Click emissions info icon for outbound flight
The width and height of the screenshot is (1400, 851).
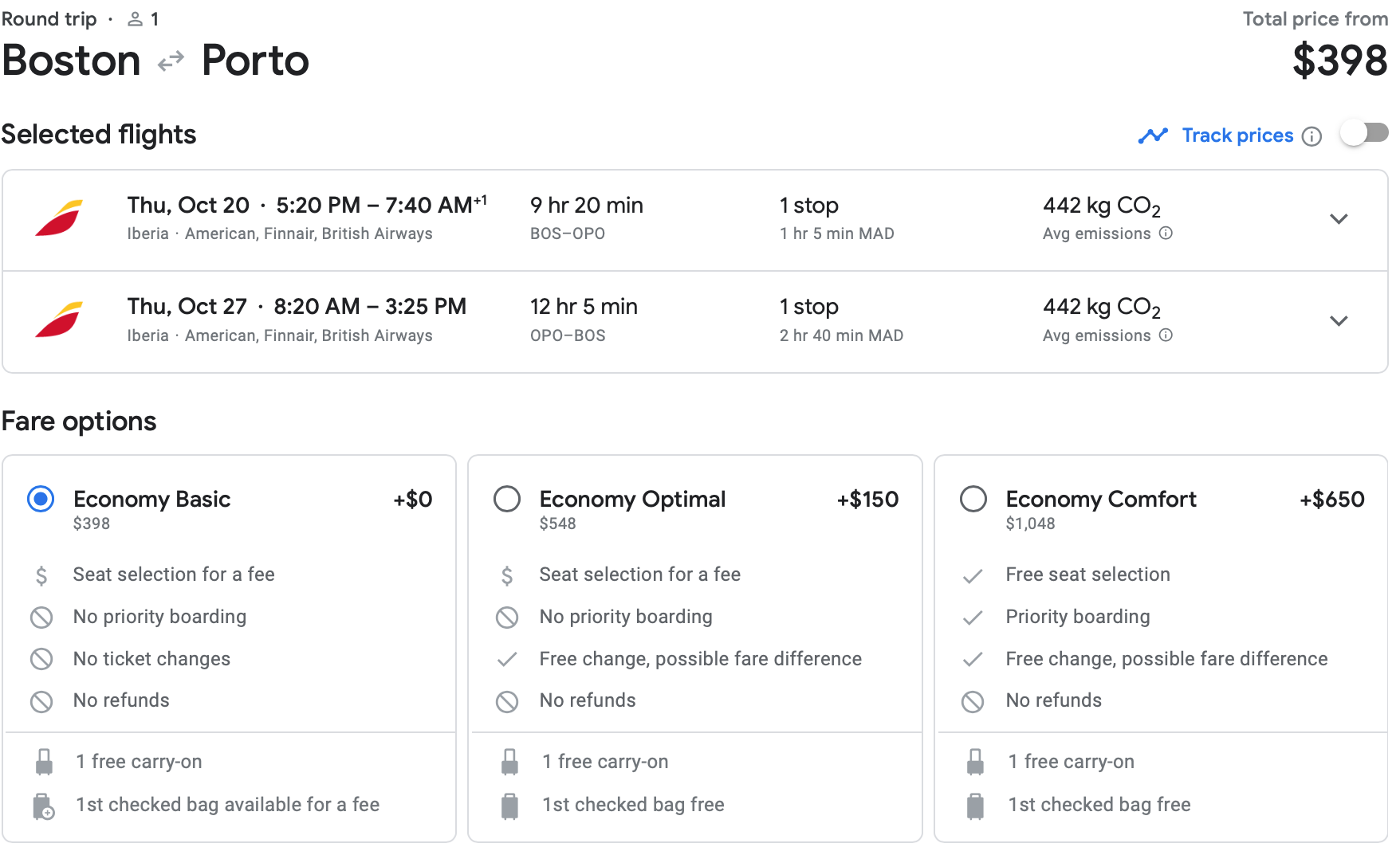pos(1166,233)
